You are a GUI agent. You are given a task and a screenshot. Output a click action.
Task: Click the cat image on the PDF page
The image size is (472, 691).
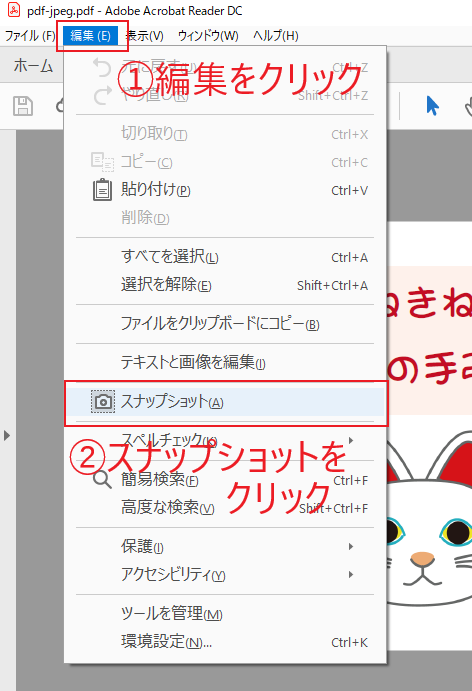tap(429, 520)
